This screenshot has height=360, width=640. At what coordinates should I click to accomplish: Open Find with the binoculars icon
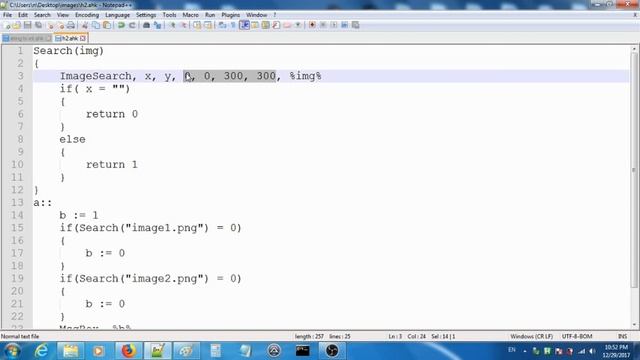tap(147, 25)
